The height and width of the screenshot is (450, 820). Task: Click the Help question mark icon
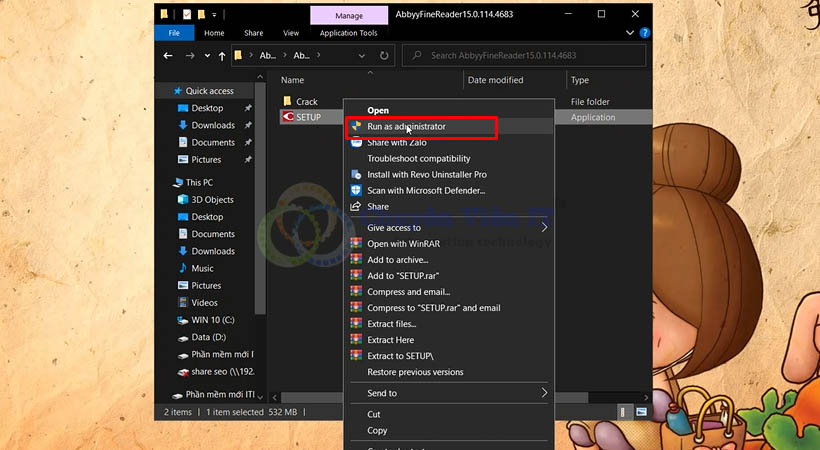(645, 32)
